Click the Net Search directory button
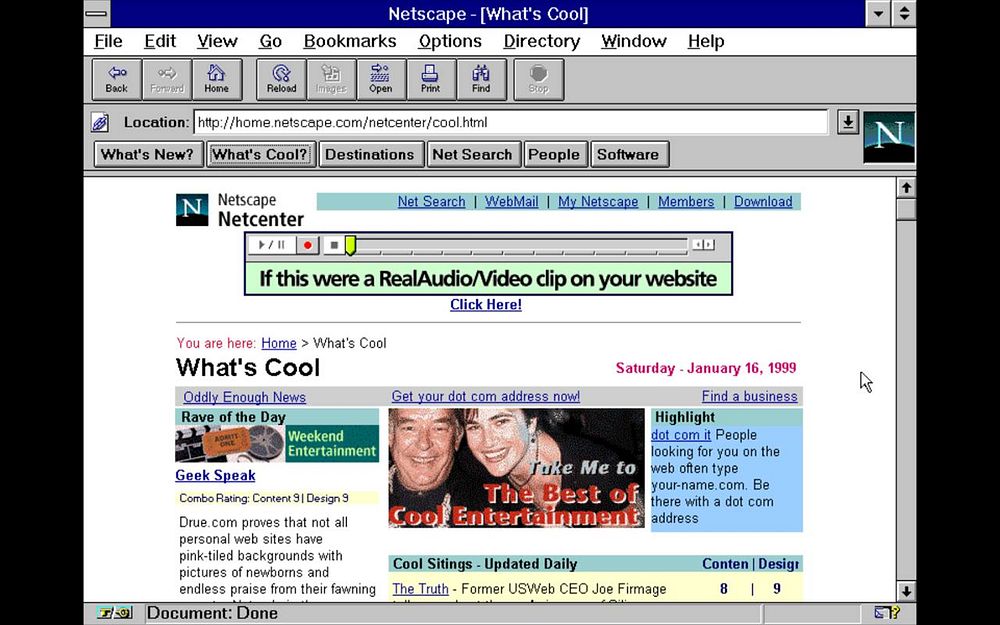The height and width of the screenshot is (625, 1000). point(472,154)
